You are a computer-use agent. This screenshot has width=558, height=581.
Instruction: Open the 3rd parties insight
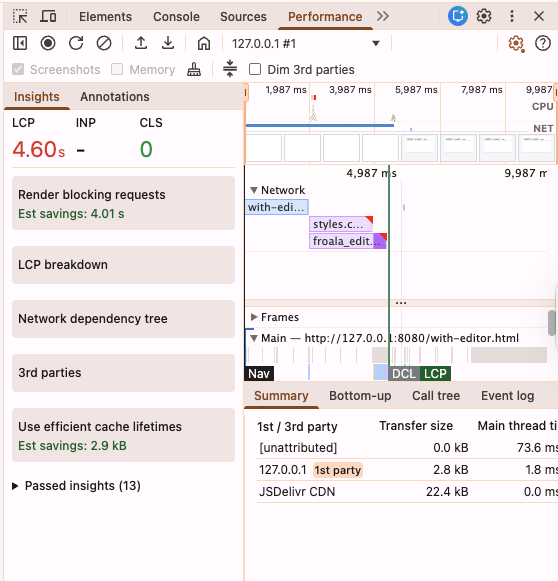(123, 373)
